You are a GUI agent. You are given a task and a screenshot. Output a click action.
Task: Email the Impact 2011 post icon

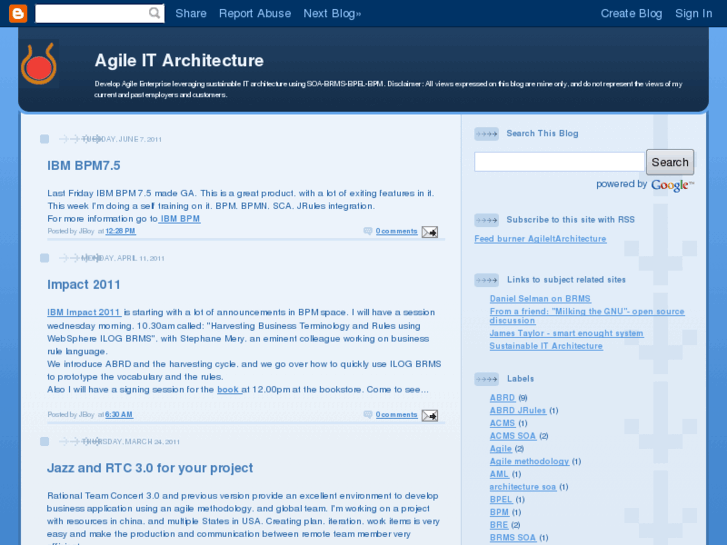click(430, 416)
